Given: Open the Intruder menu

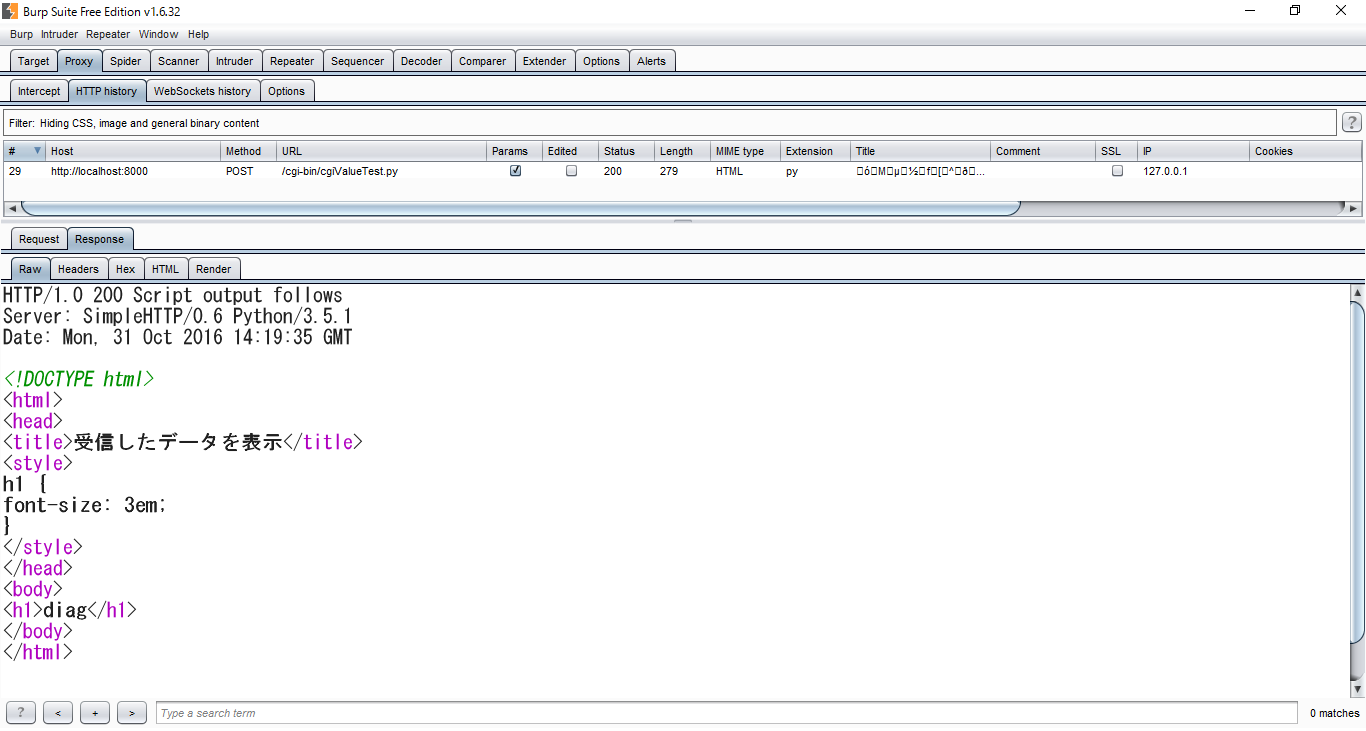Looking at the screenshot, I should tap(59, 34).
